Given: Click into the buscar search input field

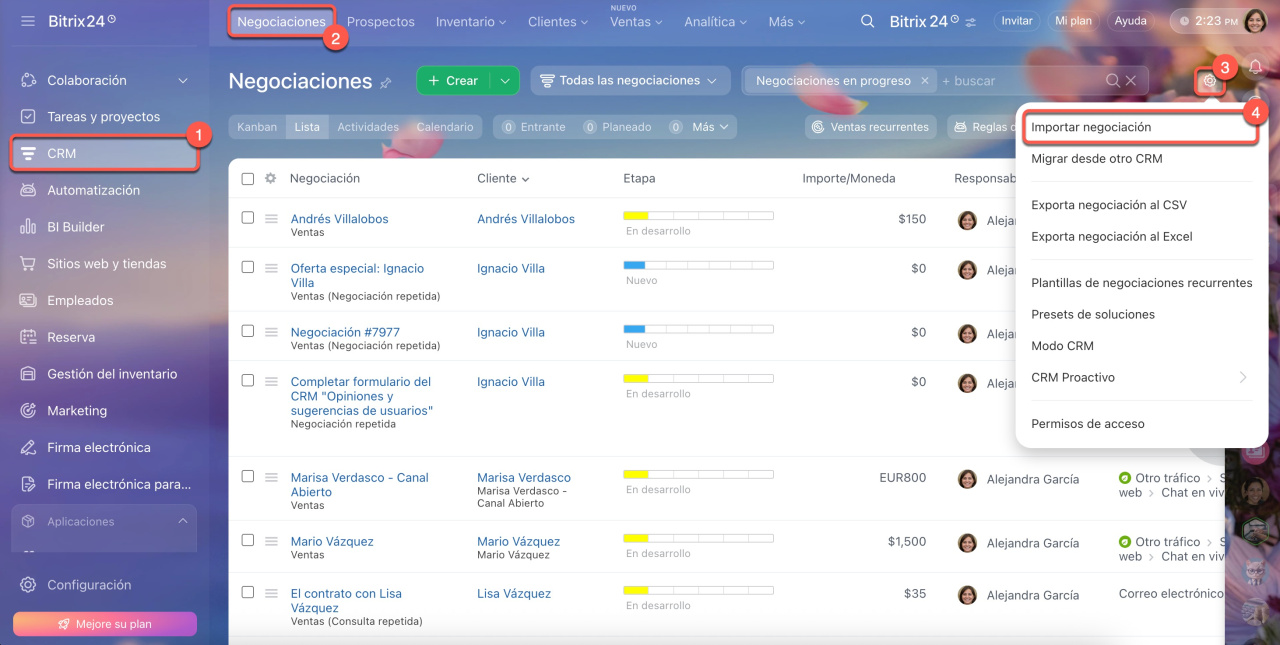Looking at the screenshot, I should coord(1018,81).
